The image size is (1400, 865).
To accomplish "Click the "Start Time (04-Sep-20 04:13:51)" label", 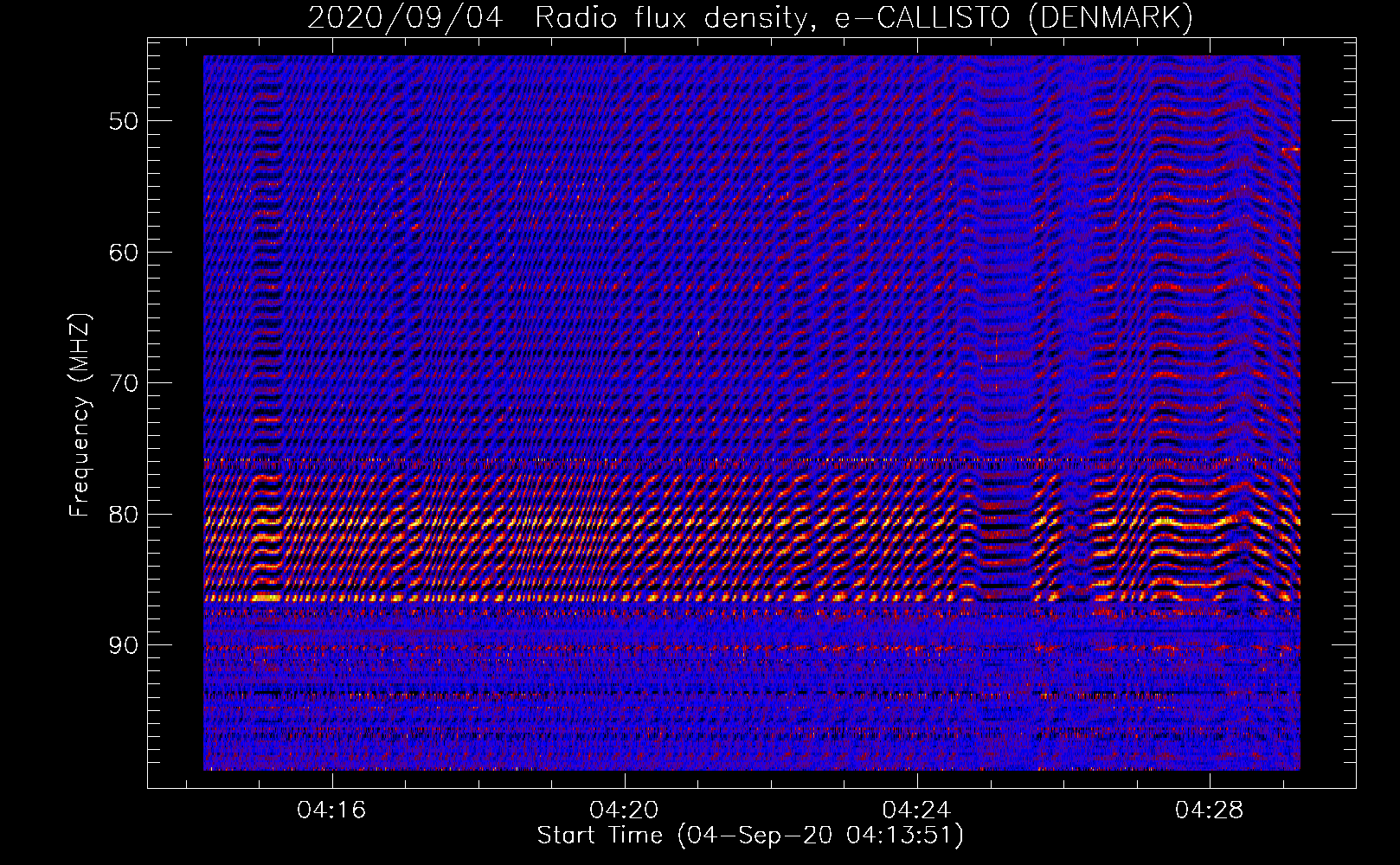I will click(750, 836).
